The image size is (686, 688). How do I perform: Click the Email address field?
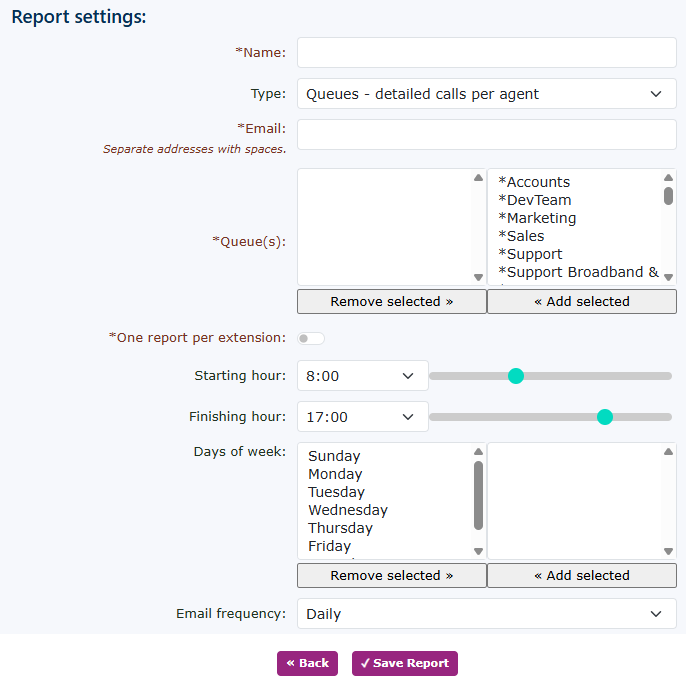tap(486, 134)
